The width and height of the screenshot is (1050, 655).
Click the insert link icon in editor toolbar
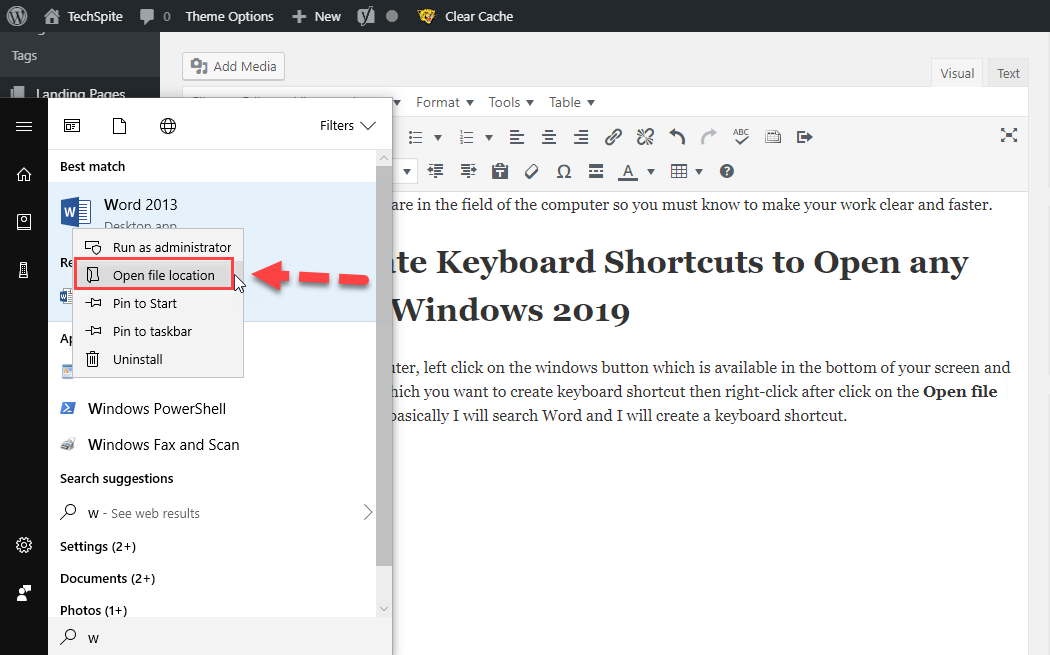click(614, 137)
